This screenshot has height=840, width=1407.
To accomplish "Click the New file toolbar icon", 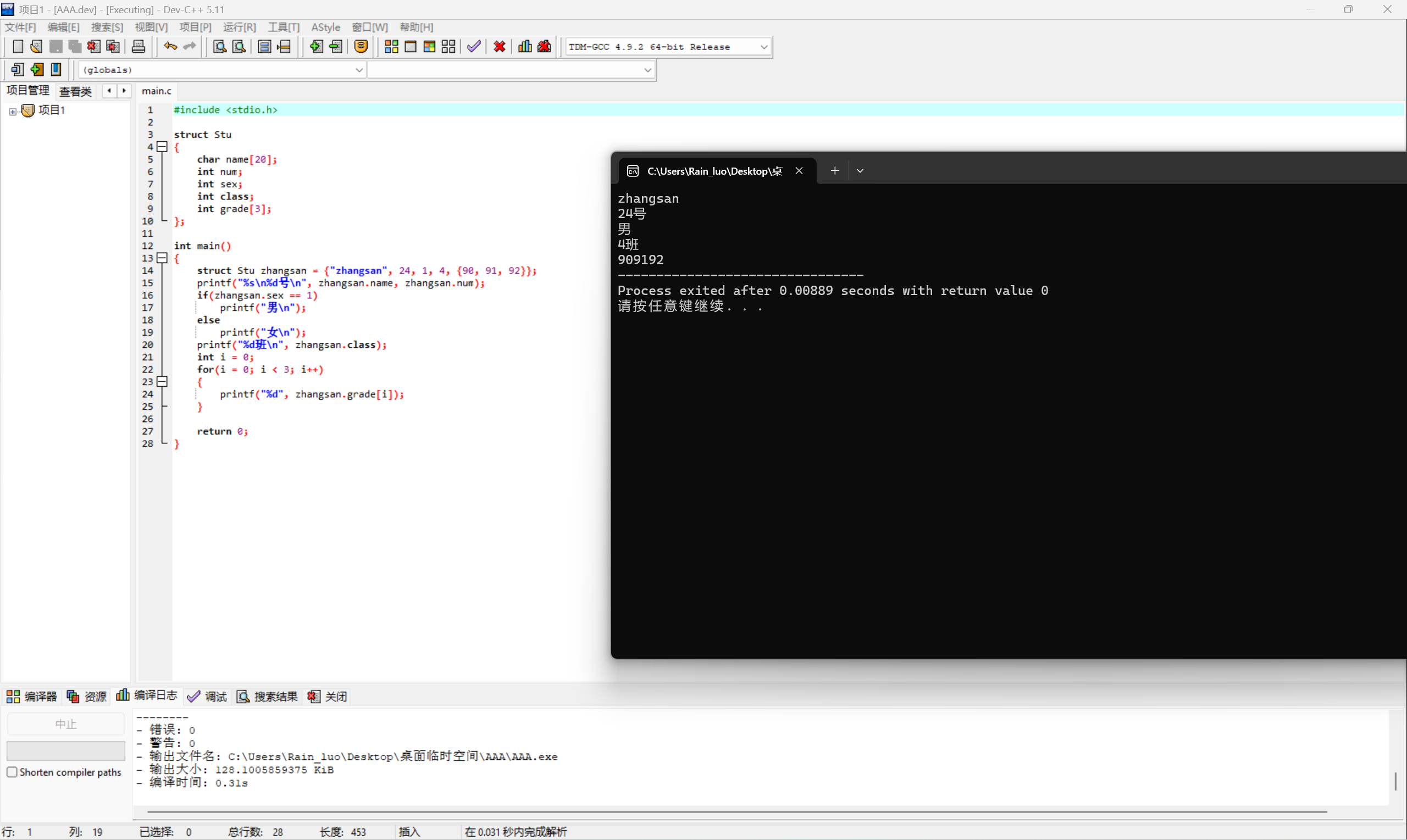I will point(18,46).
